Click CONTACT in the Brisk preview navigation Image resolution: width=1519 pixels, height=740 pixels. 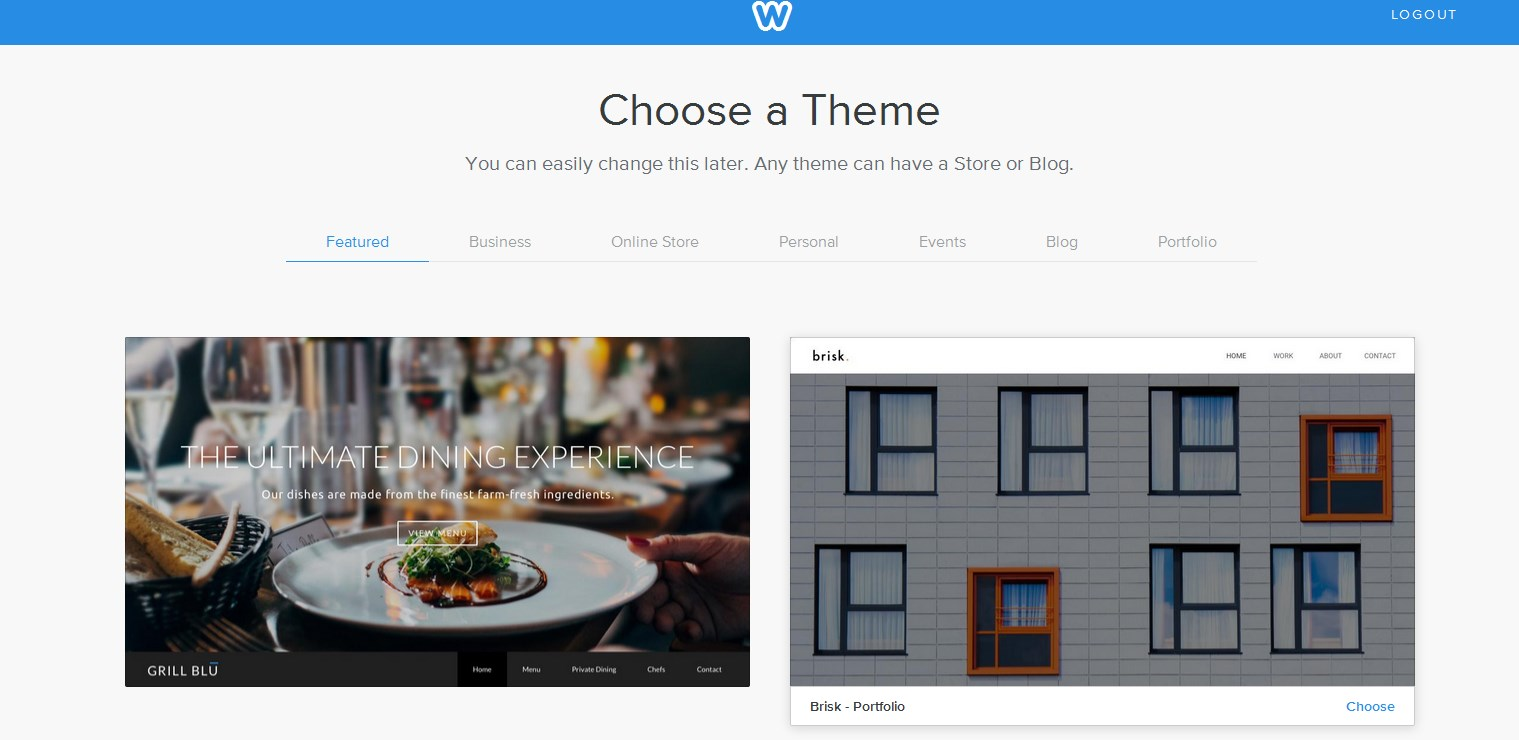click(x=1380, y=356)
